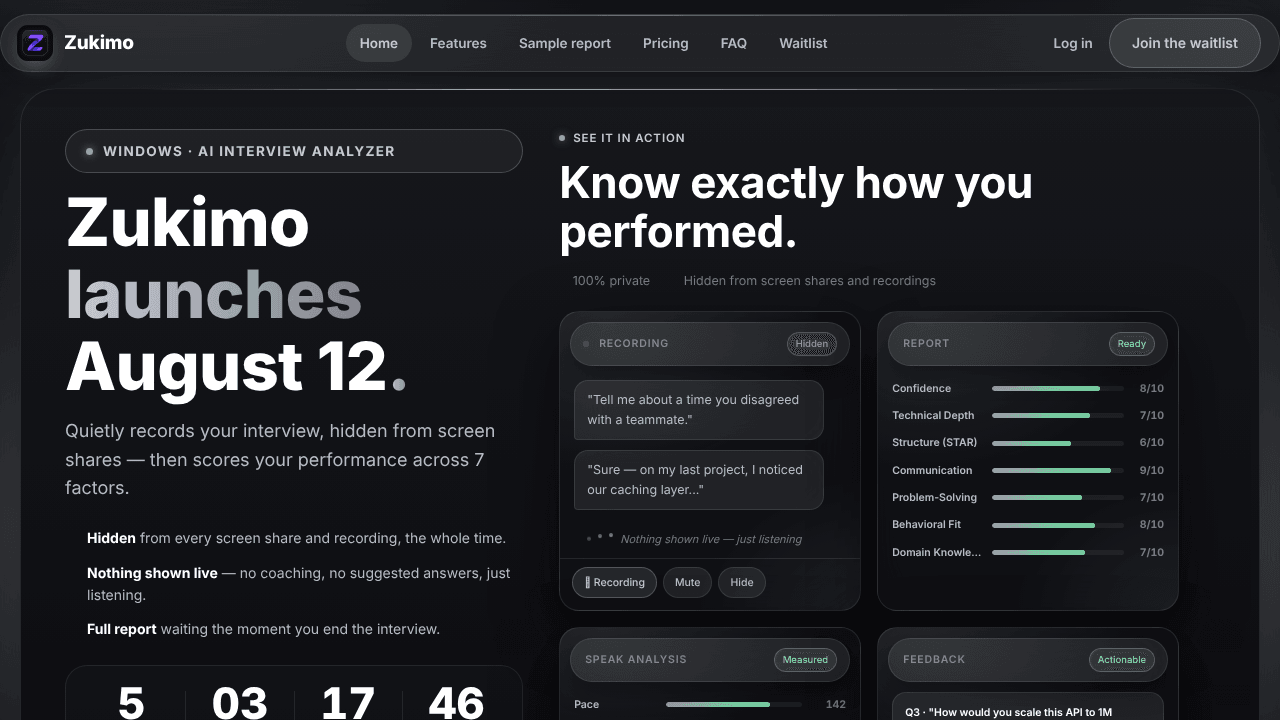Click the Communication score bar

coord(1057,470)
